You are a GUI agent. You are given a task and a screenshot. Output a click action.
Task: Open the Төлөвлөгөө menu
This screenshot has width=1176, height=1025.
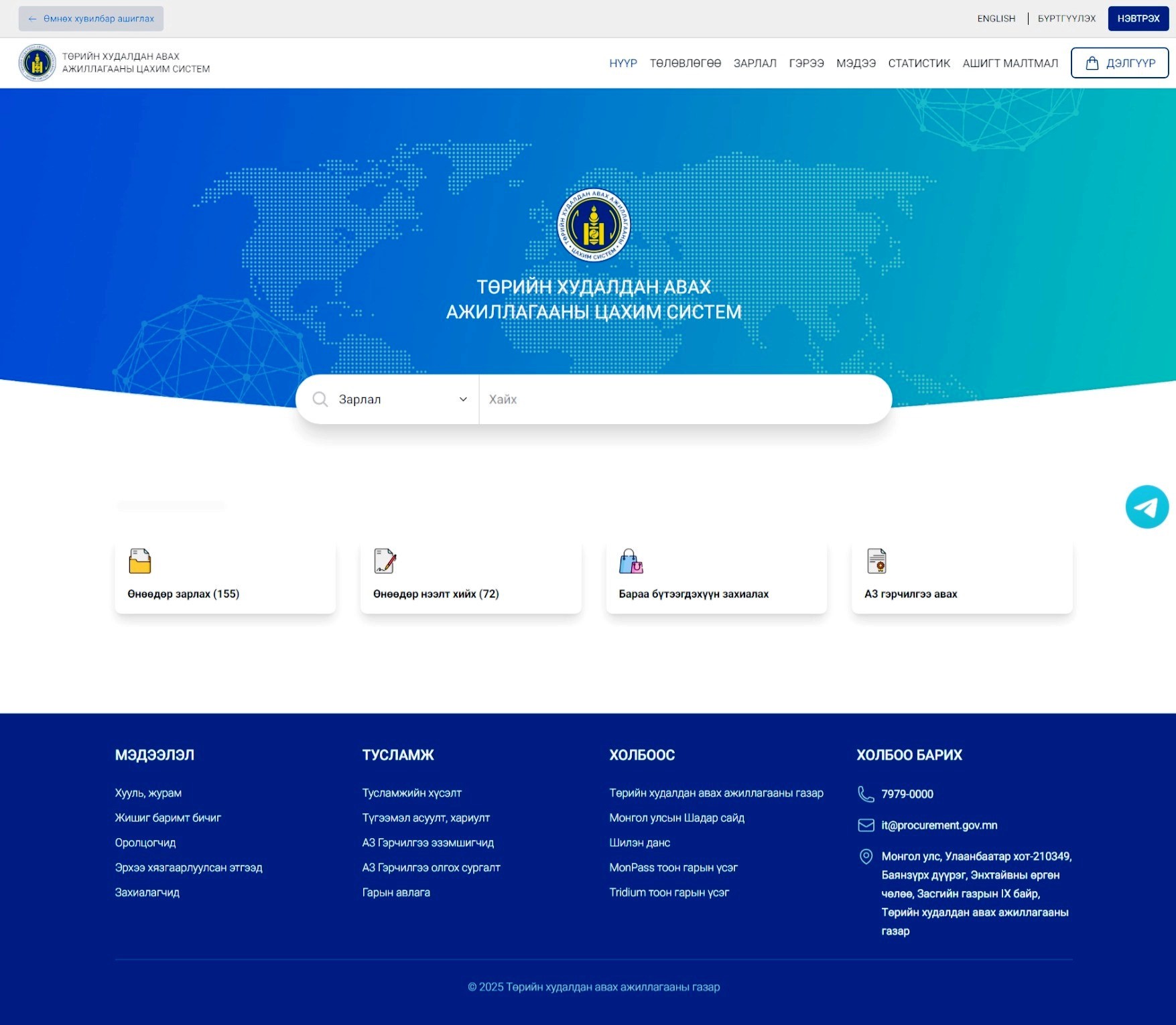pos(685,63)
